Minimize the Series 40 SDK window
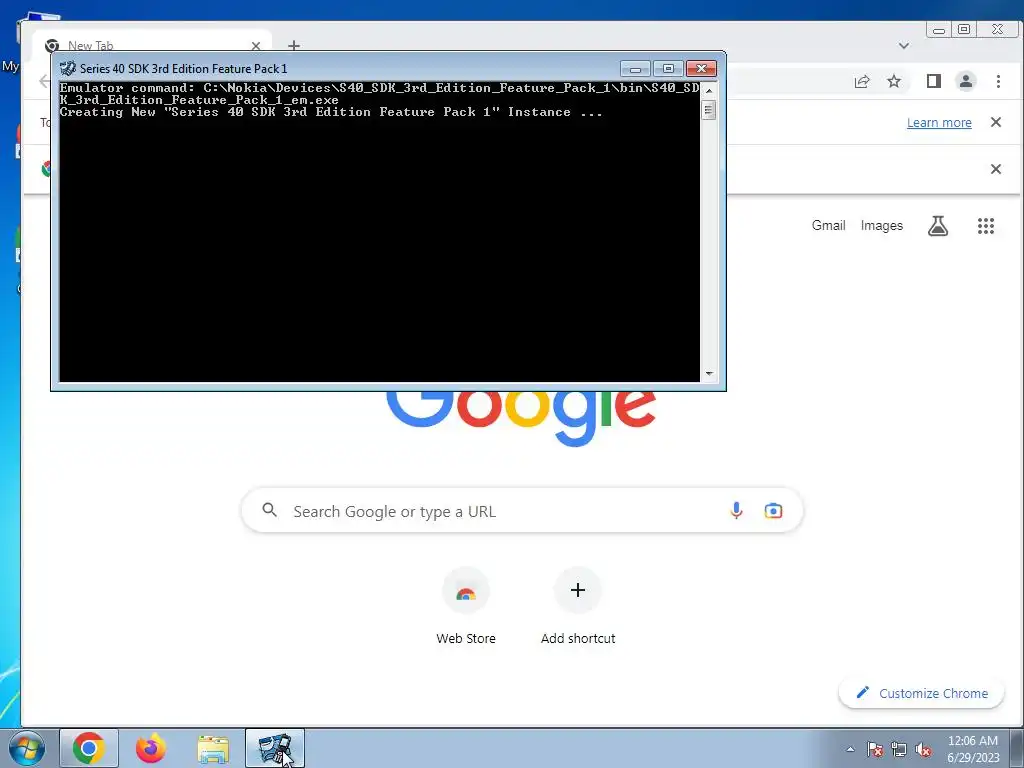Screen dimensions: 1024x768 click(x=635, y=69)
